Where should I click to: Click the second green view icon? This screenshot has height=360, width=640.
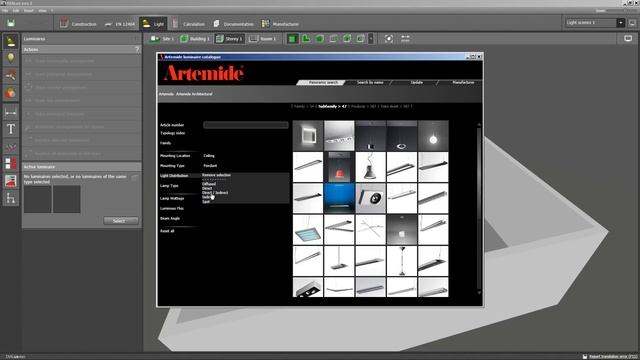[306, 39]
